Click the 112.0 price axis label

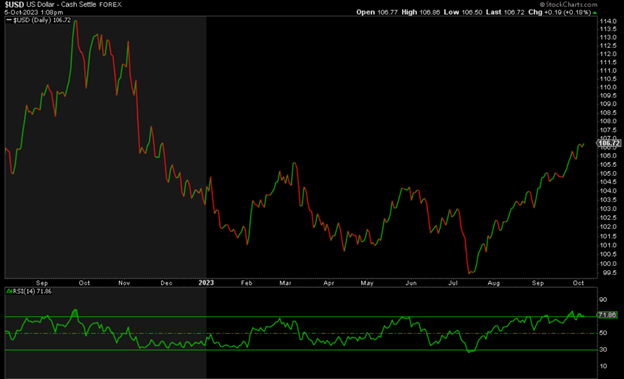(608, 54)
